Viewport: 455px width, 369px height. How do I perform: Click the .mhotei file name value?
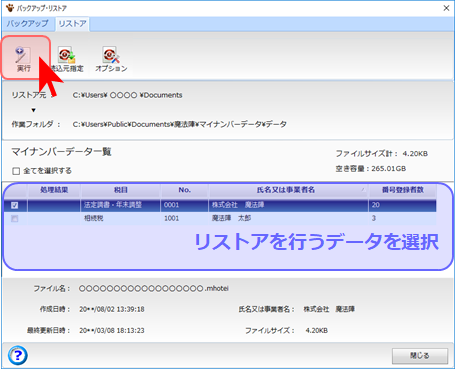click(x=154, y=289)
